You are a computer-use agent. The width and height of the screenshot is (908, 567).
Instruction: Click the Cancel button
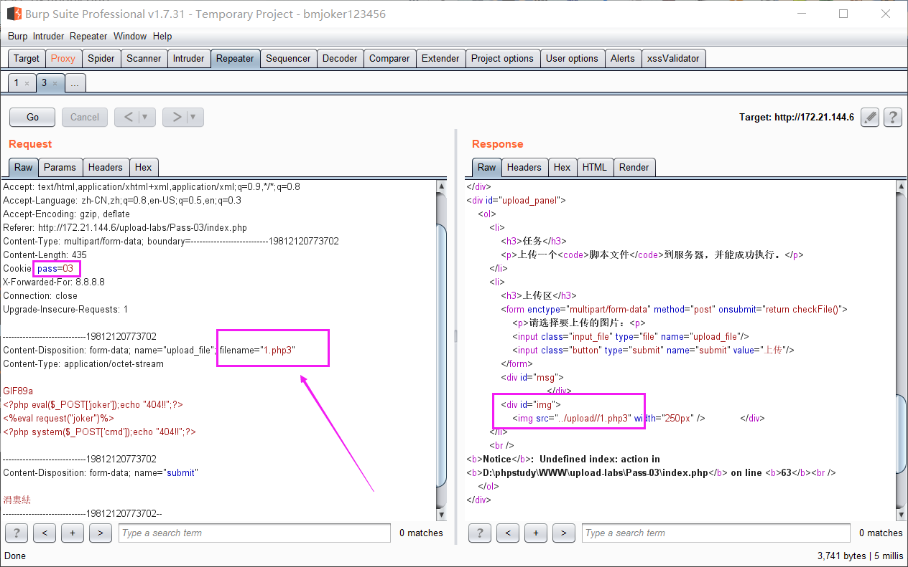(85, 117)
